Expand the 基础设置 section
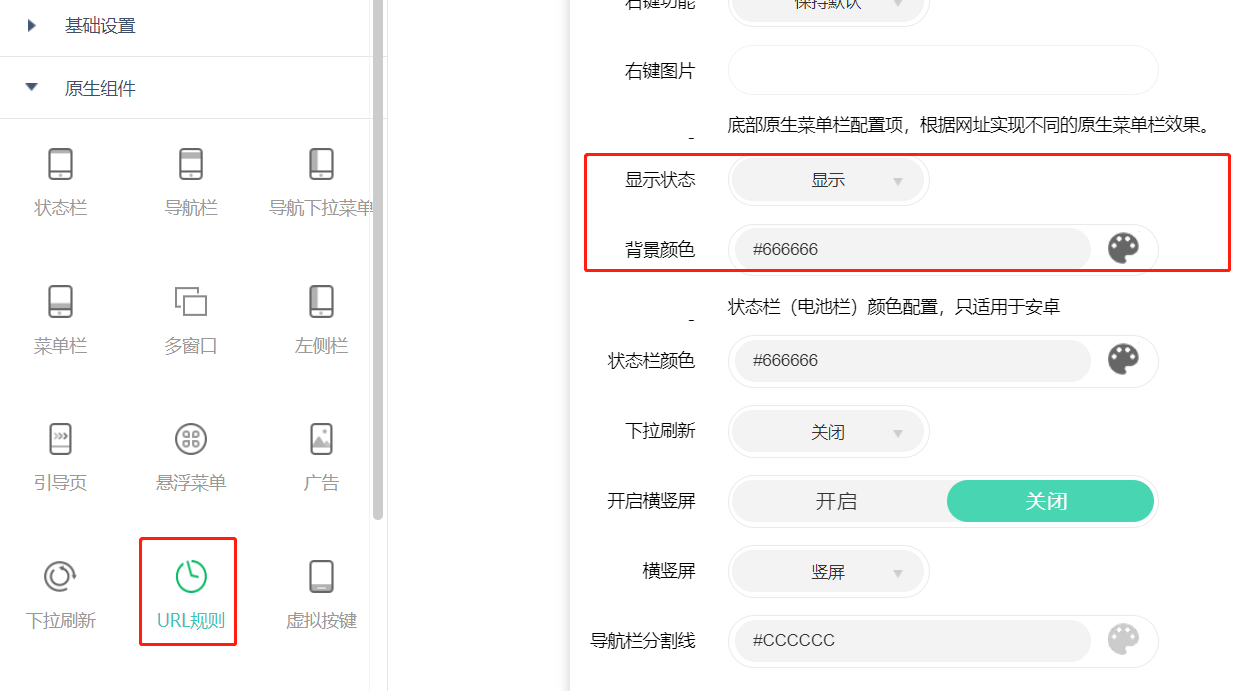The image size is (1255, 691). pyautogui.click(x=99, y=26)
